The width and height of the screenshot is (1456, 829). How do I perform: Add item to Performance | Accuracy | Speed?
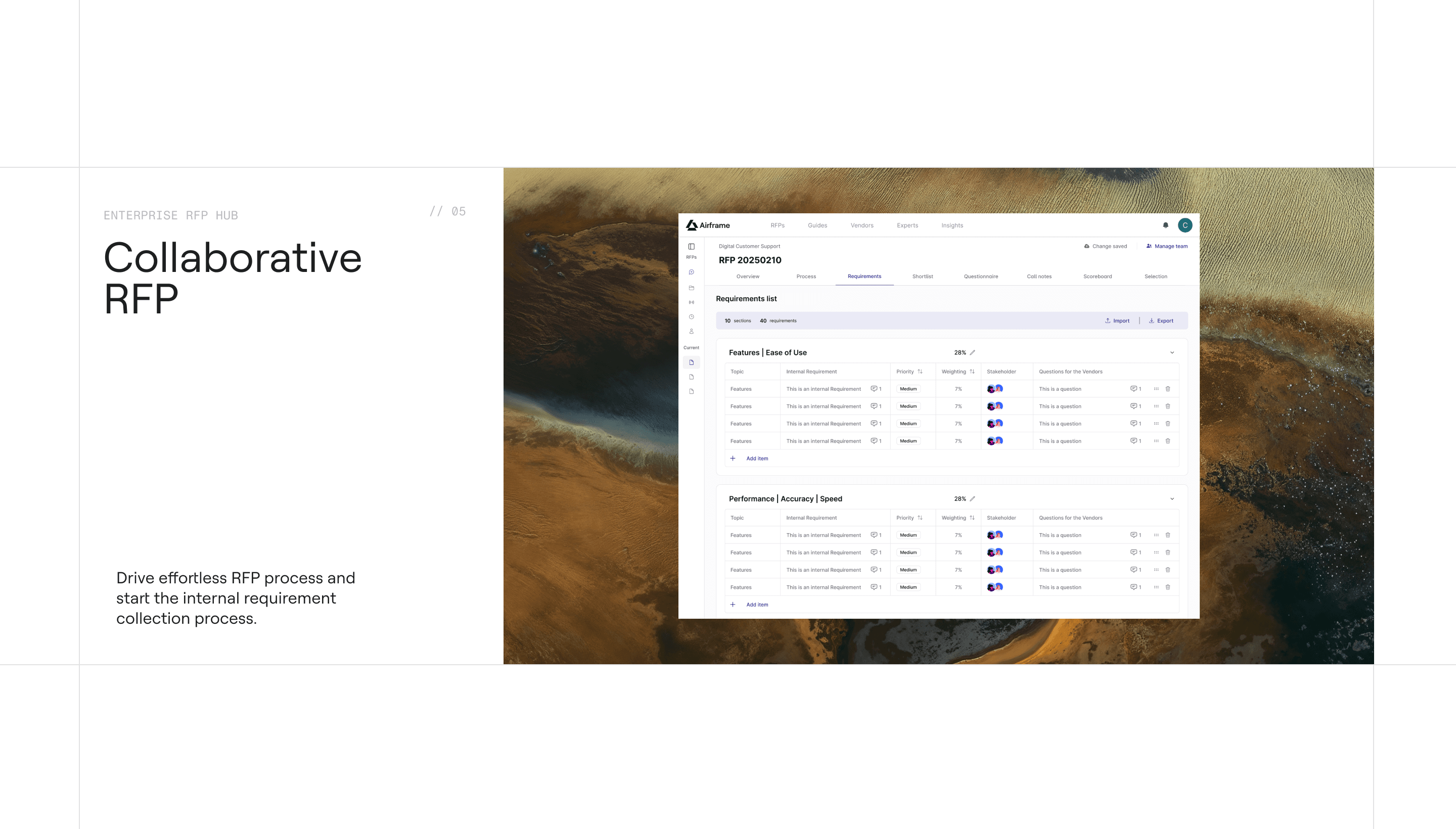749,605
